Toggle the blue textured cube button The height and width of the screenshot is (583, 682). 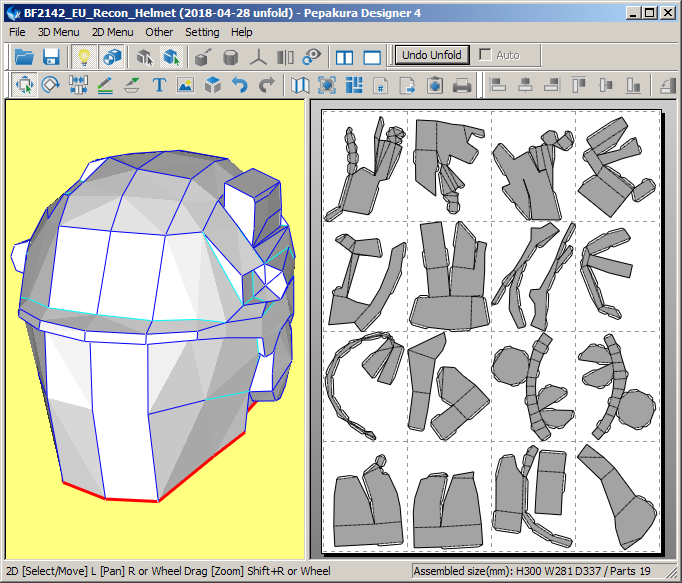111,56
